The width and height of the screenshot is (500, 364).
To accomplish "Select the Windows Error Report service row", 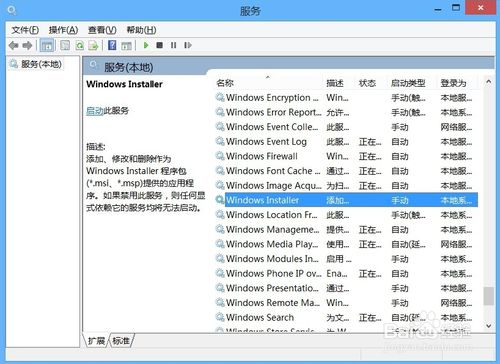I will [x=346, y=112].
